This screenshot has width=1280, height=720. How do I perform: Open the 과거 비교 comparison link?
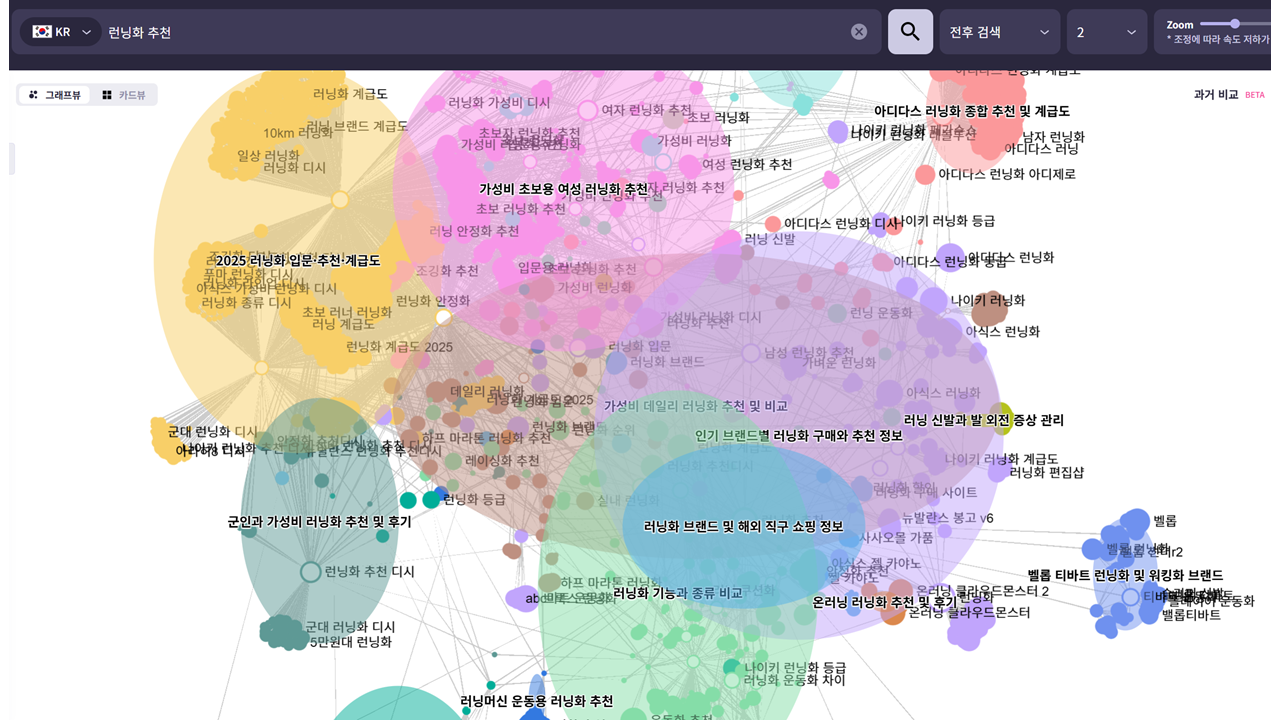click(x=1216, y=94)
